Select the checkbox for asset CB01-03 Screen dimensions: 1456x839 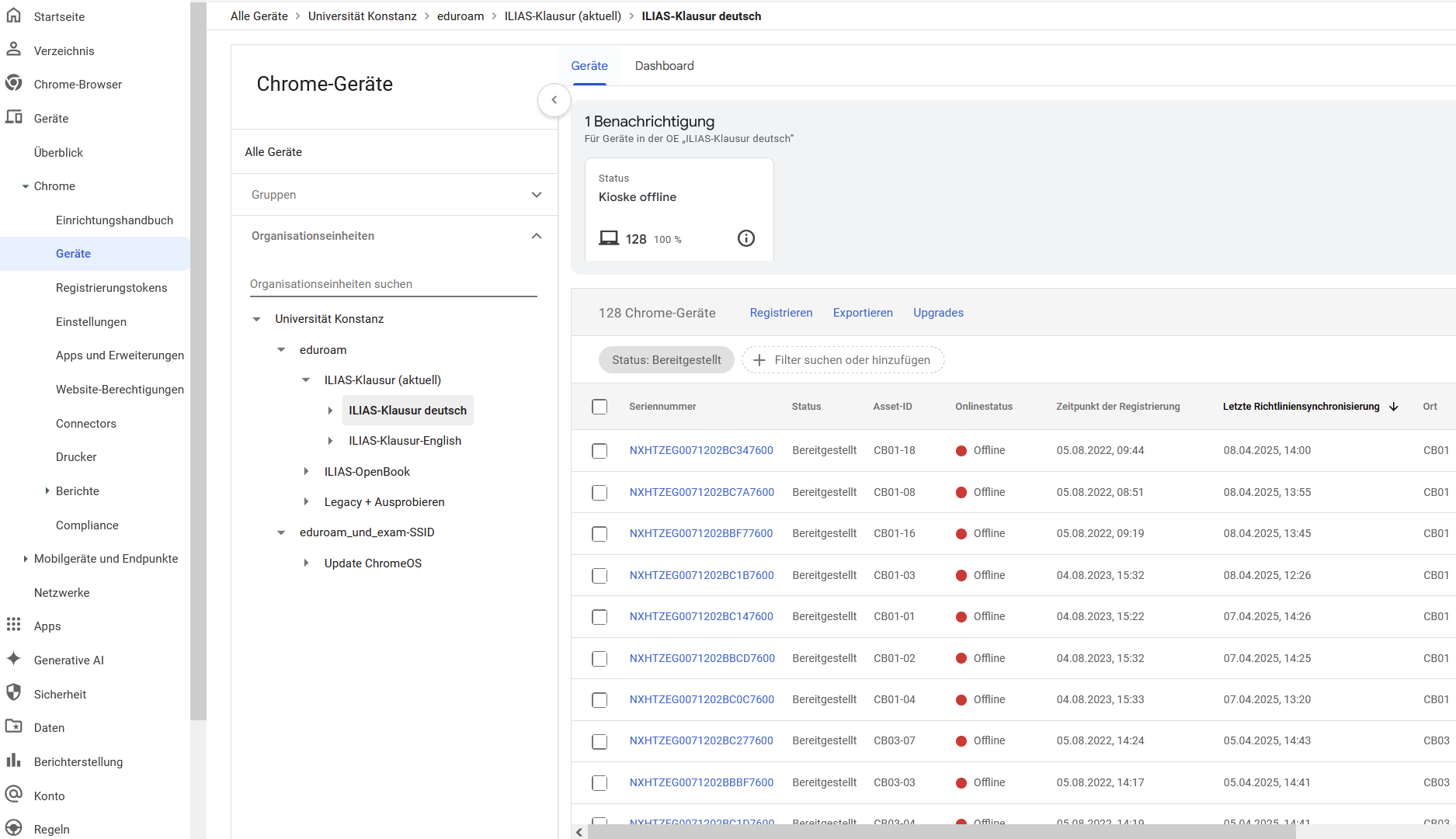pos(599,576)
